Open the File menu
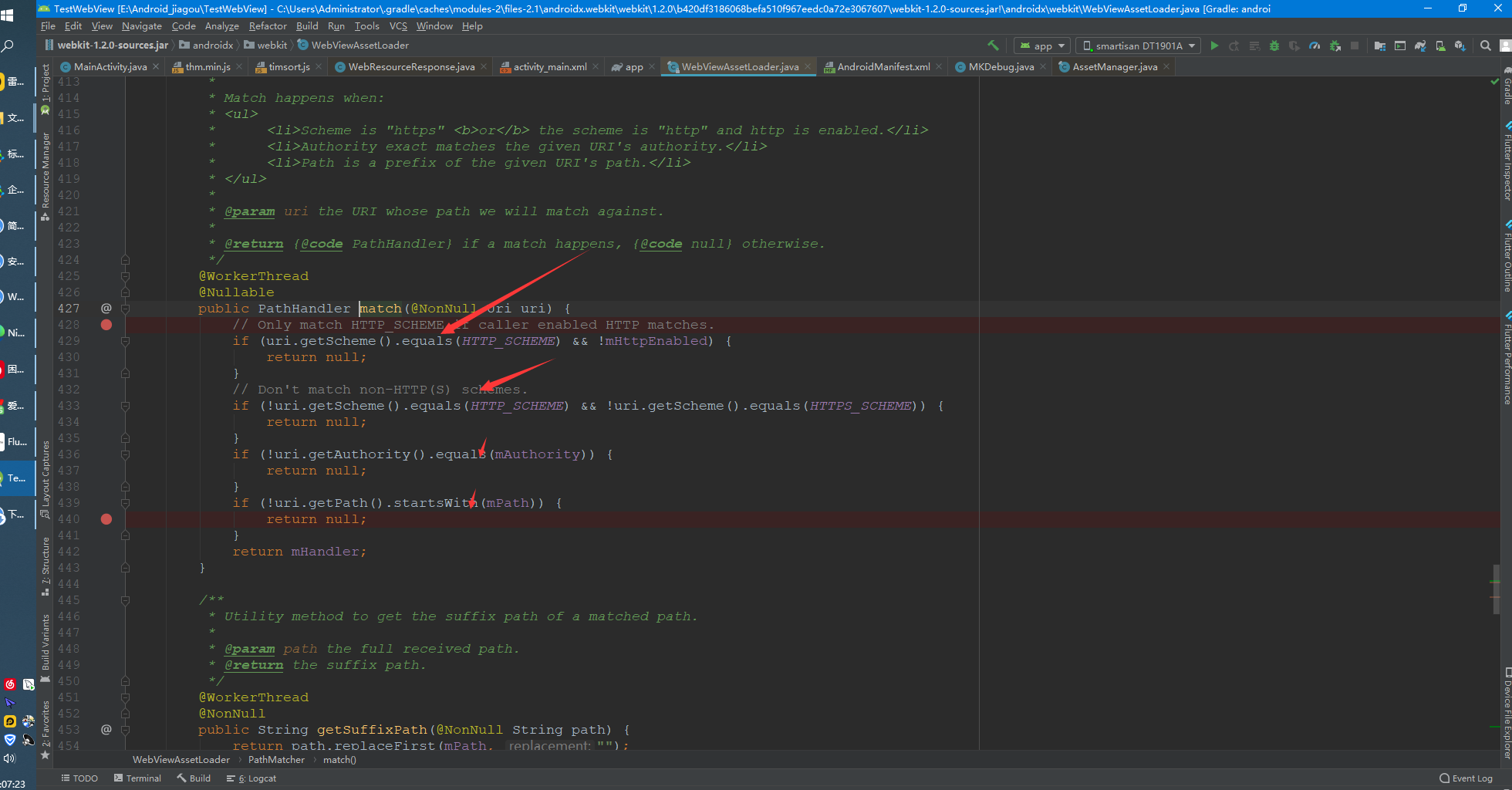Viewport: 1512px width, 790px height. [x=48, y=25]
